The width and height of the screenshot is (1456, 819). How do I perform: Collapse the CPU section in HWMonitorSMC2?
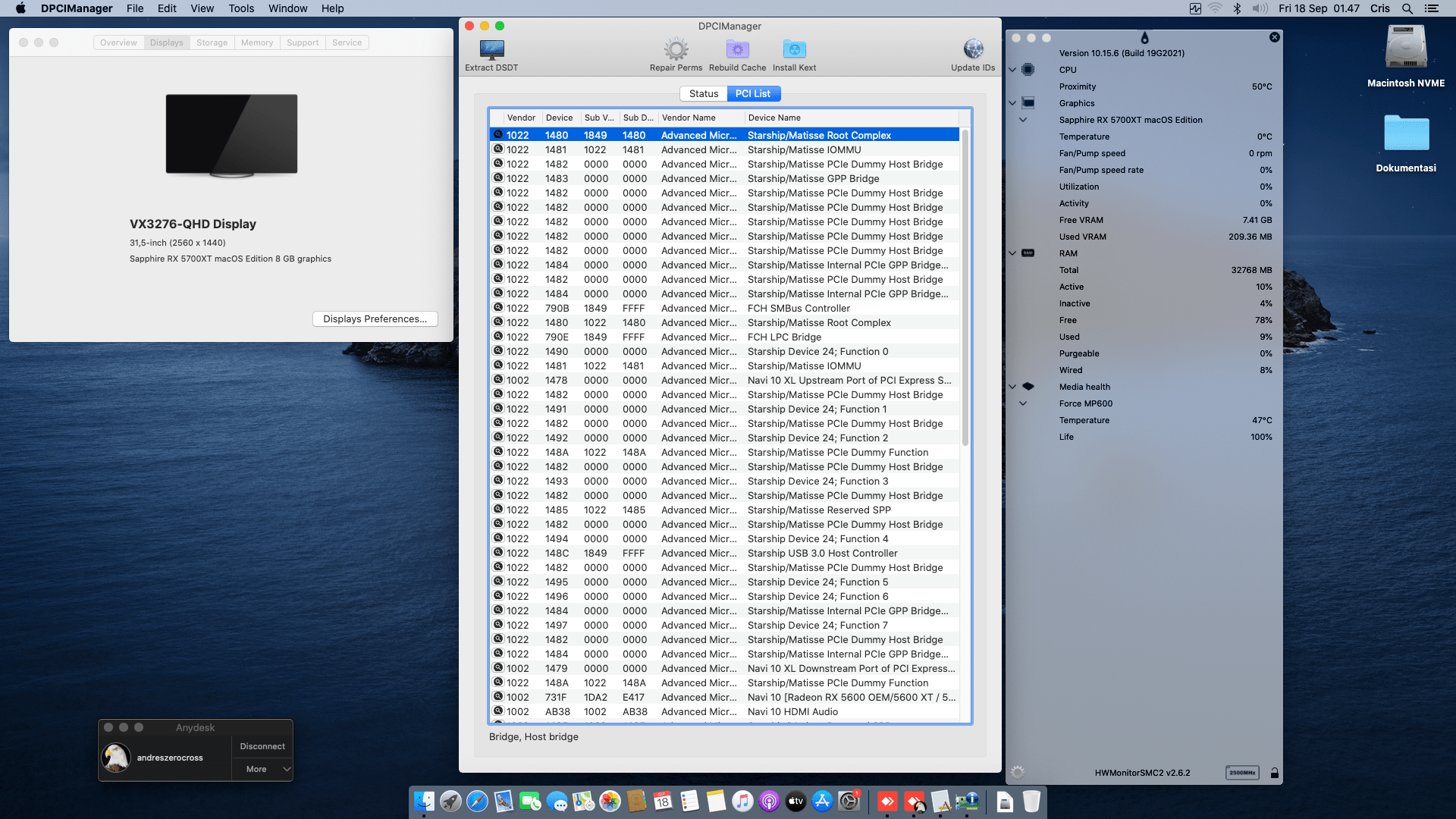tap(1012, 70)
